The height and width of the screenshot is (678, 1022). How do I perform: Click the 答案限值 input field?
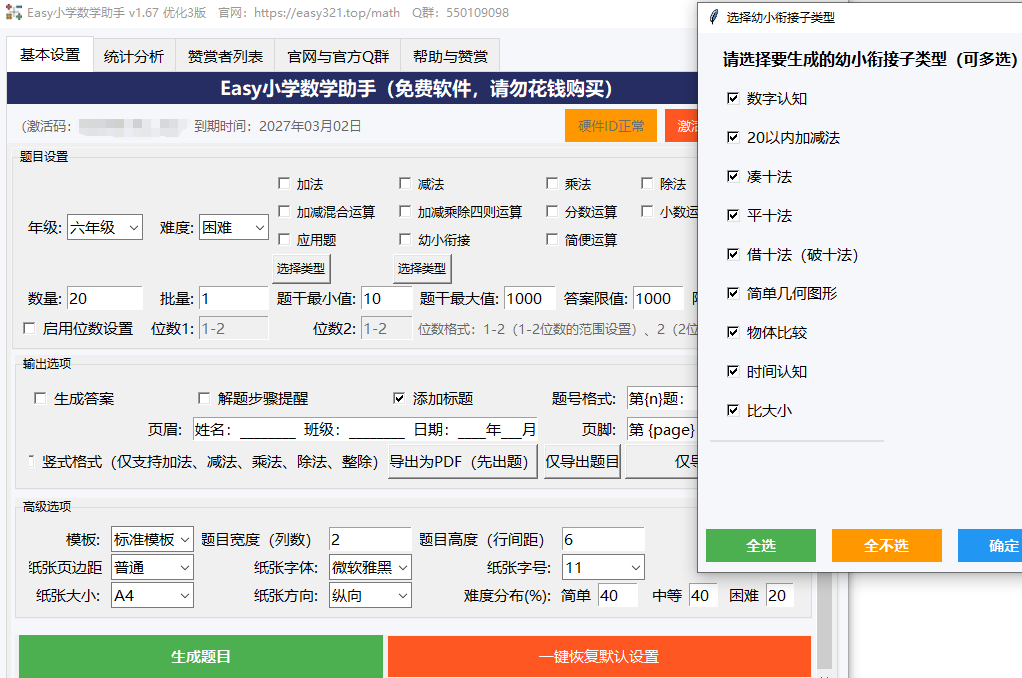click(658, 299)
